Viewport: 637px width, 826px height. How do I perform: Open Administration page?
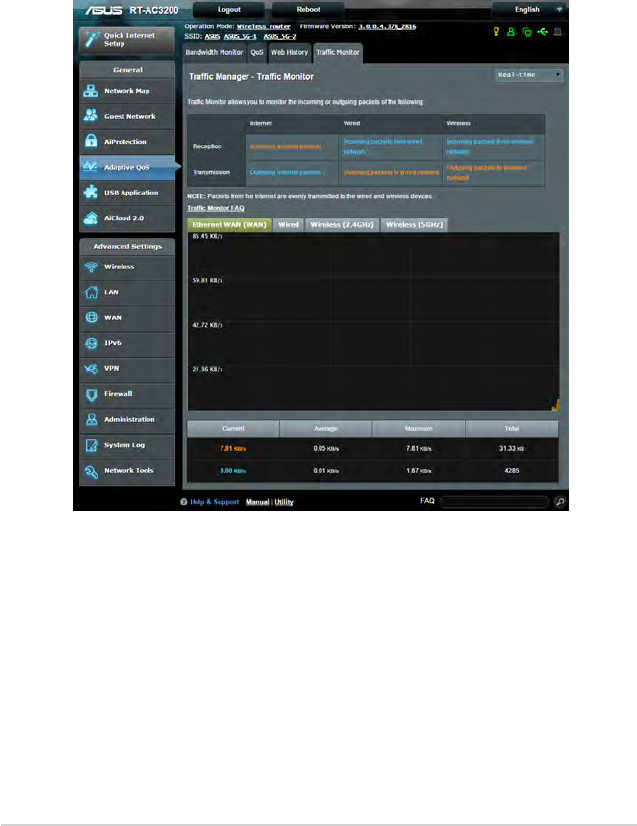tap(126, 419)
